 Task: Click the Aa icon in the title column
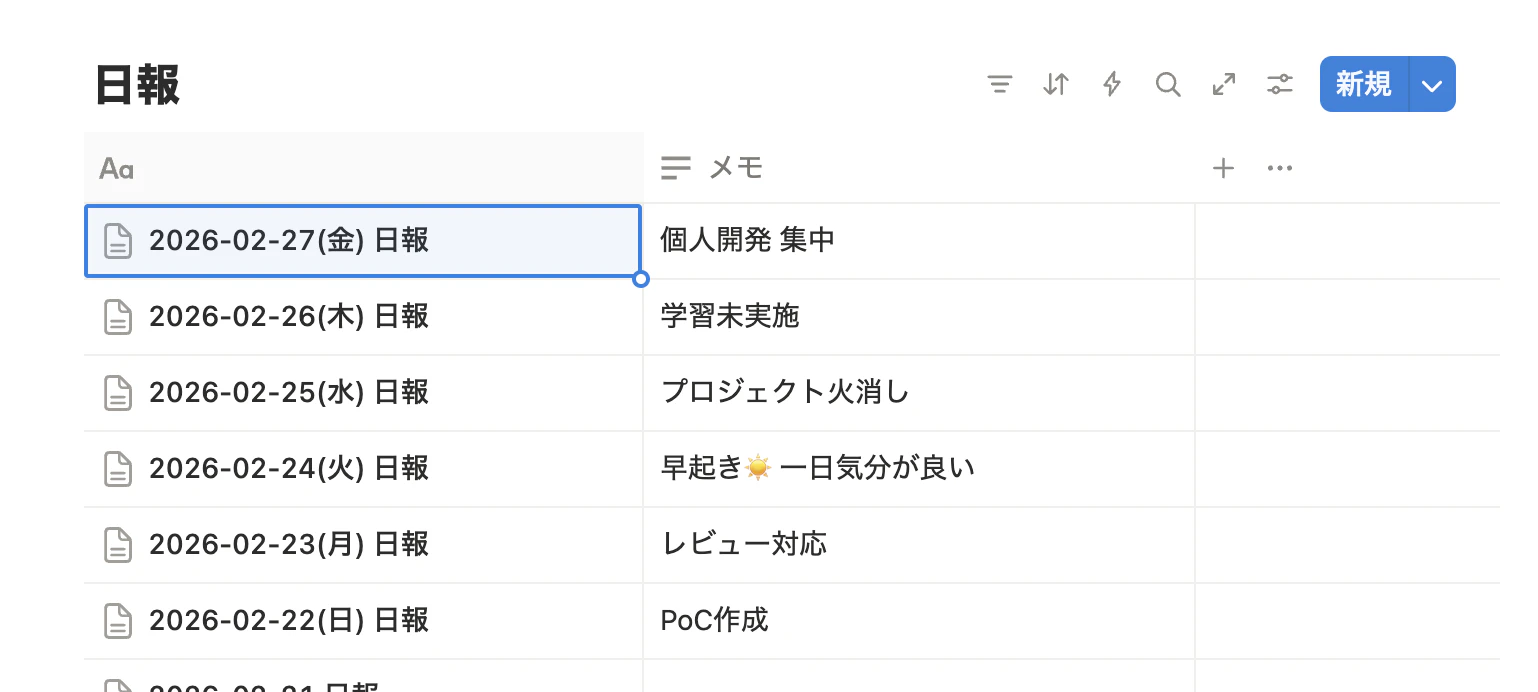click(114, 168)
